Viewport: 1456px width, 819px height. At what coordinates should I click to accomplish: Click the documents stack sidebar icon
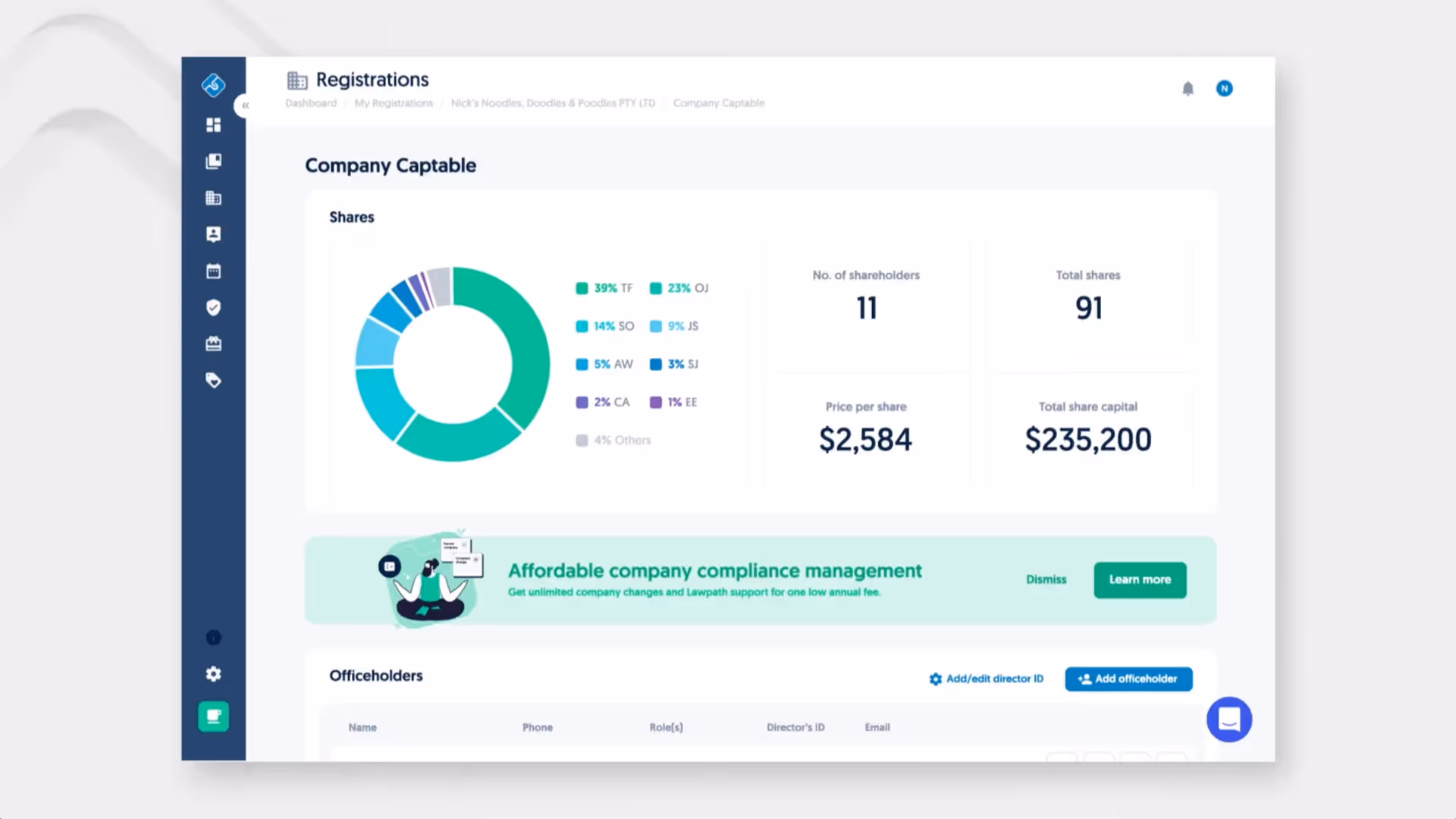click(214, 162)
